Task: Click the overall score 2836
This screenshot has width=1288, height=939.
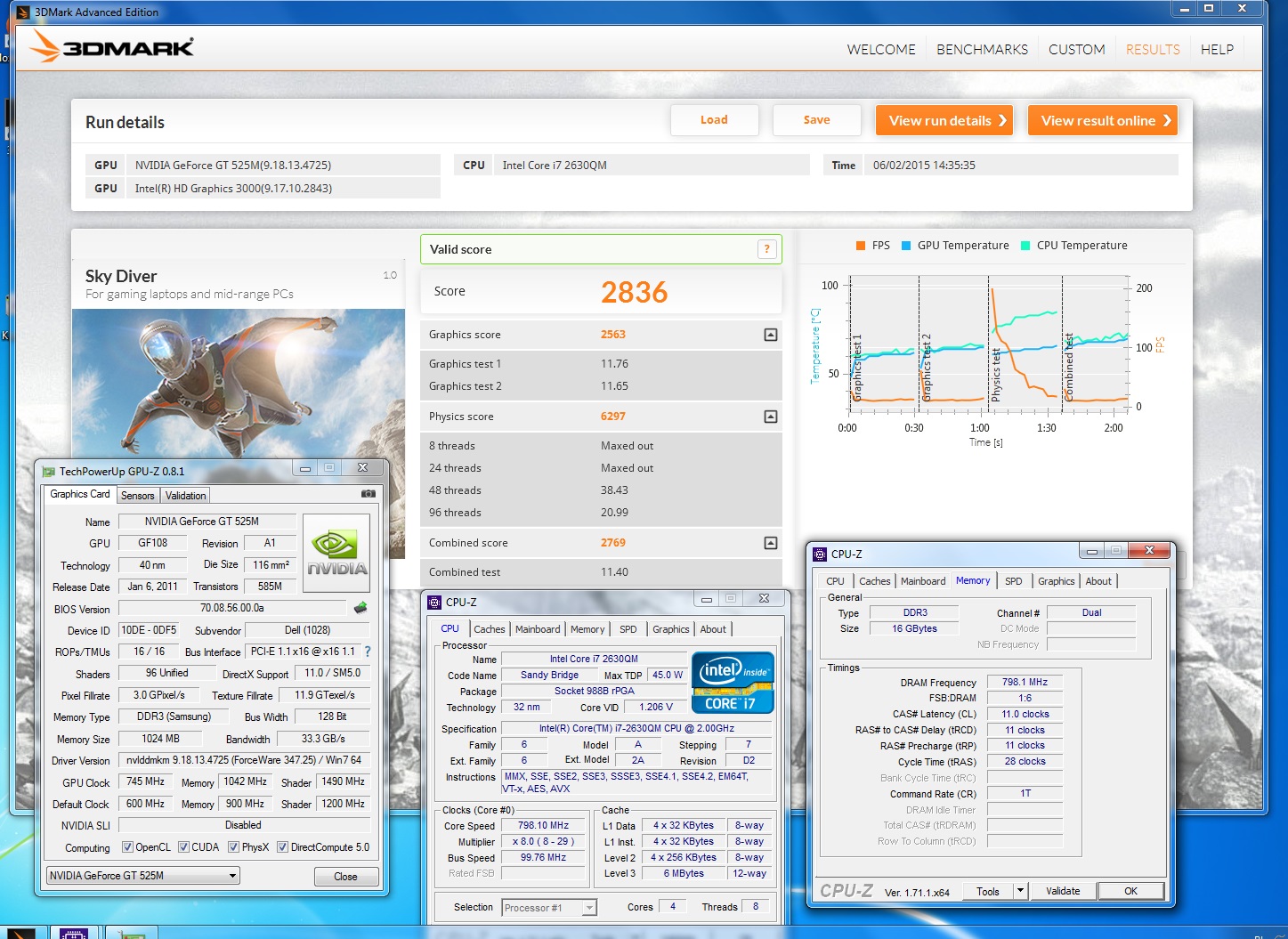Action: (x=634, y=292)
